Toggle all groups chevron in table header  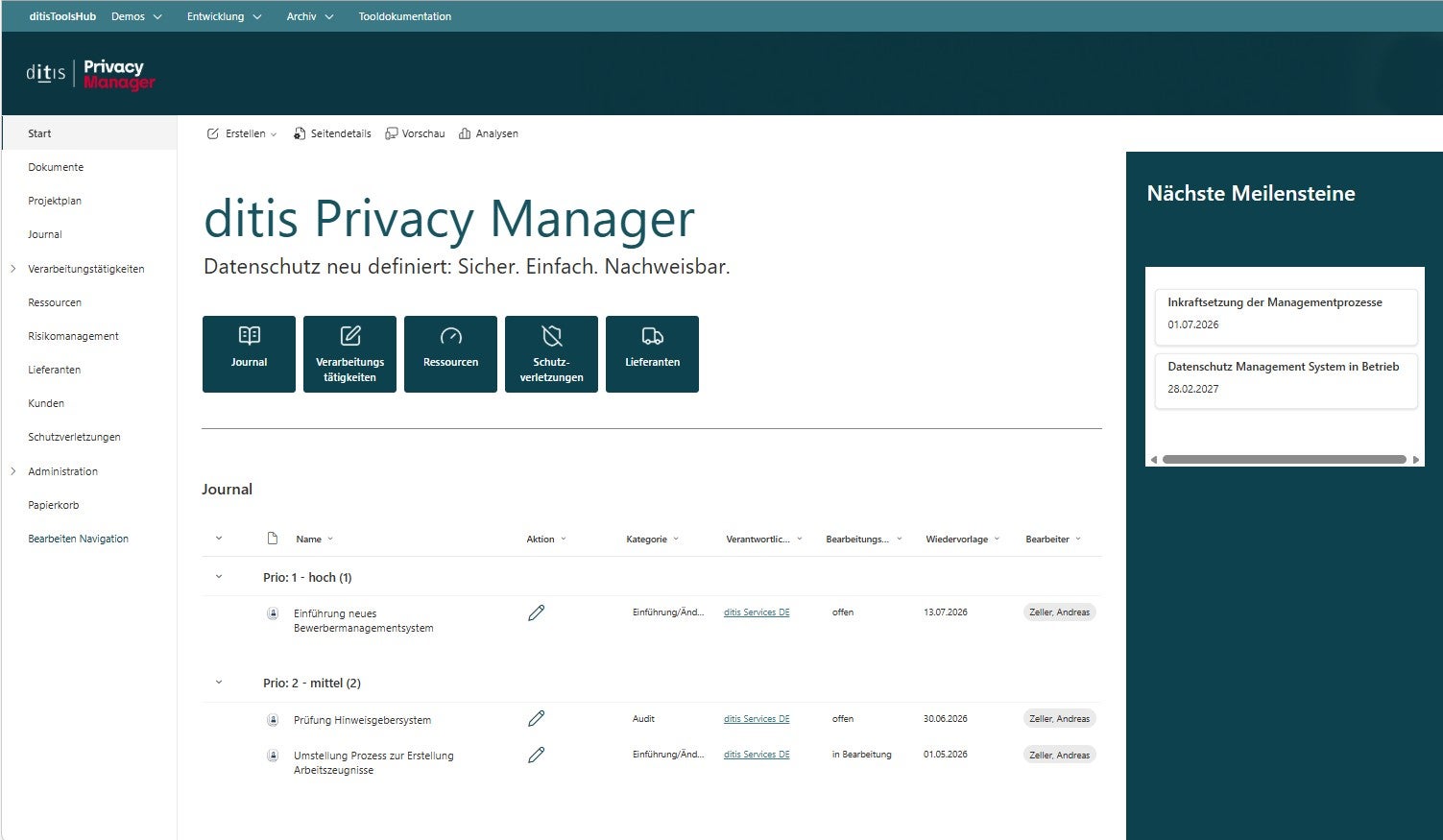219,539
